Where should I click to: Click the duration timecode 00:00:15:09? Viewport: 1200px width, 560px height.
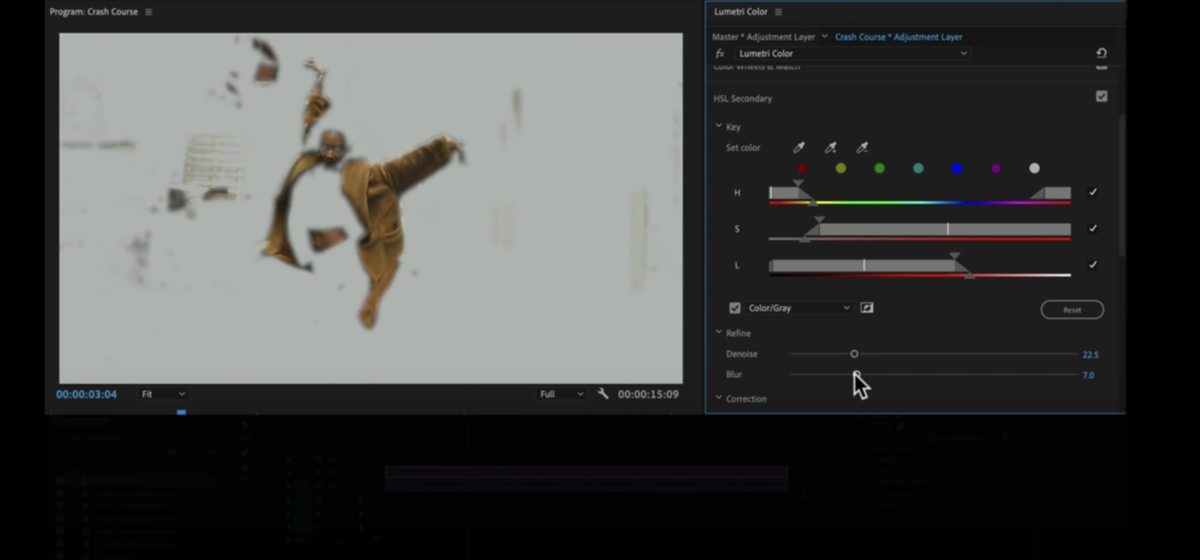[x=648, y=394]
